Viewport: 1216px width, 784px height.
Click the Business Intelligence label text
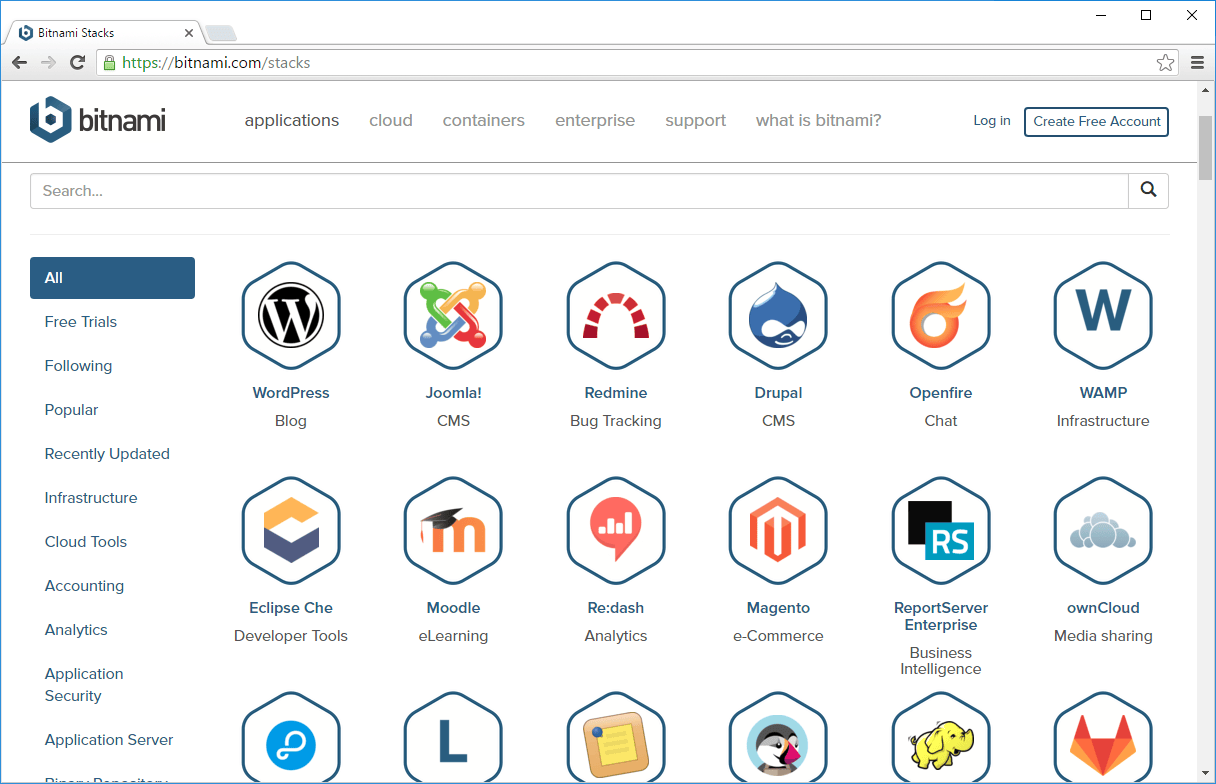[941, 661]
